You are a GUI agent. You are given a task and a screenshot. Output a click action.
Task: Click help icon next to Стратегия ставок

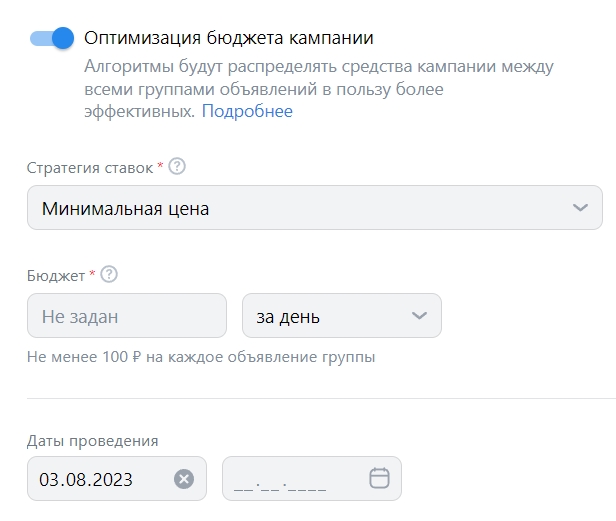[177, 167]
